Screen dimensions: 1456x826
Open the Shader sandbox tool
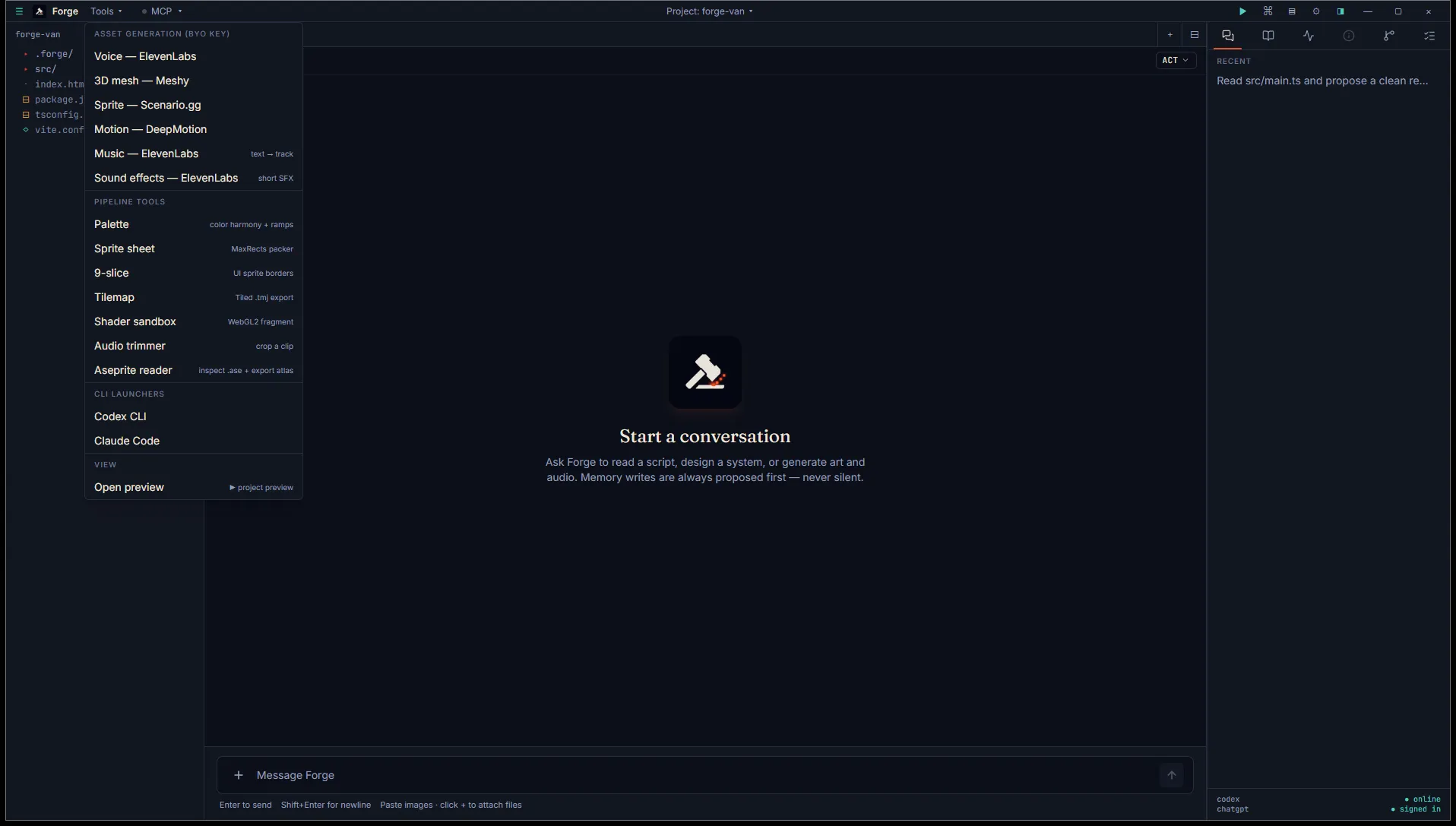pyautogui.click(x=194, y=321)
